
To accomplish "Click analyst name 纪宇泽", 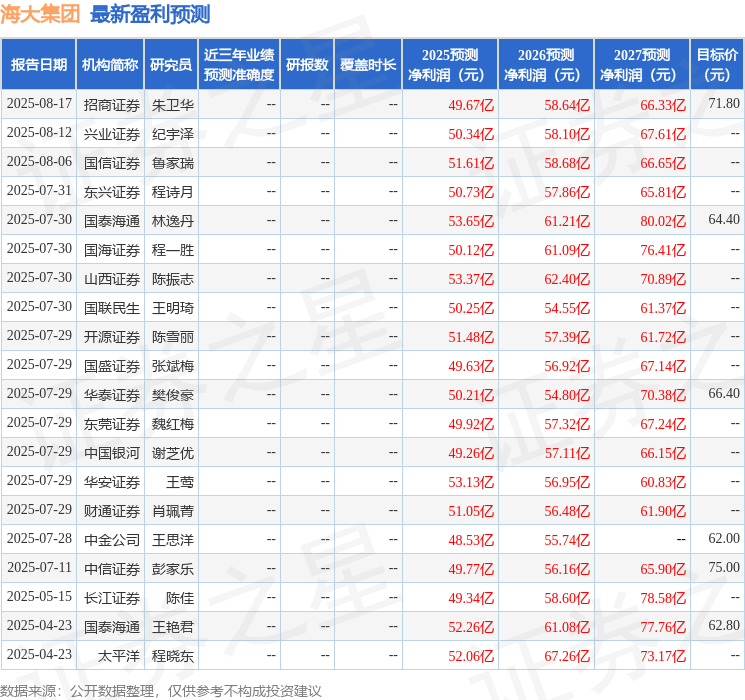I will coord(172,134).
